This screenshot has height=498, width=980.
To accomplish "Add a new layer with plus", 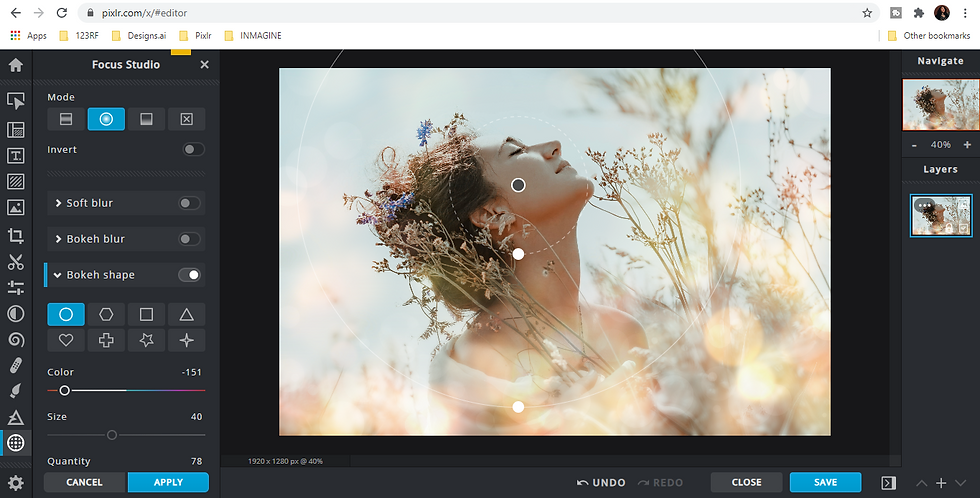I will [x=941, y=483].
